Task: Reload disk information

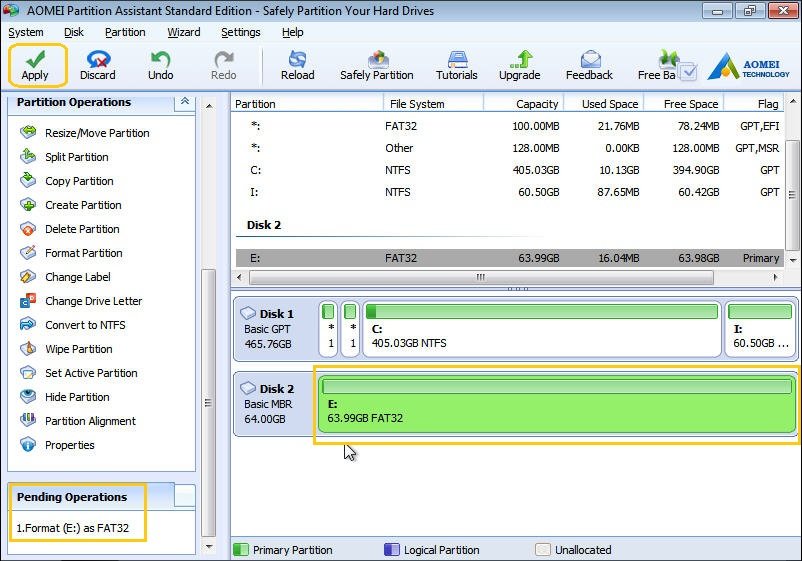Action: [x=298, y=65]
